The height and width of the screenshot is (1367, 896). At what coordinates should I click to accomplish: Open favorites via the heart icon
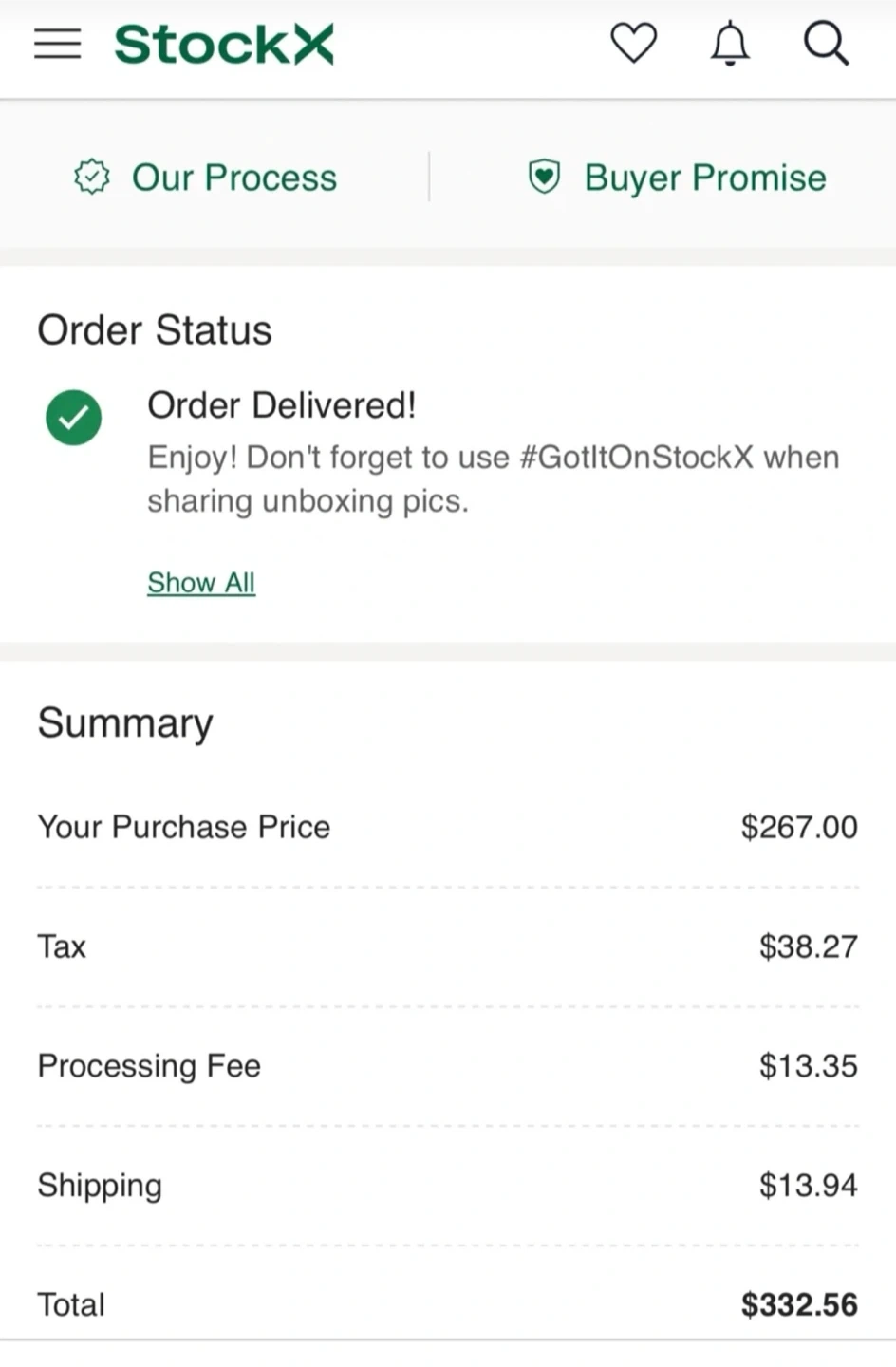point(633,44)
